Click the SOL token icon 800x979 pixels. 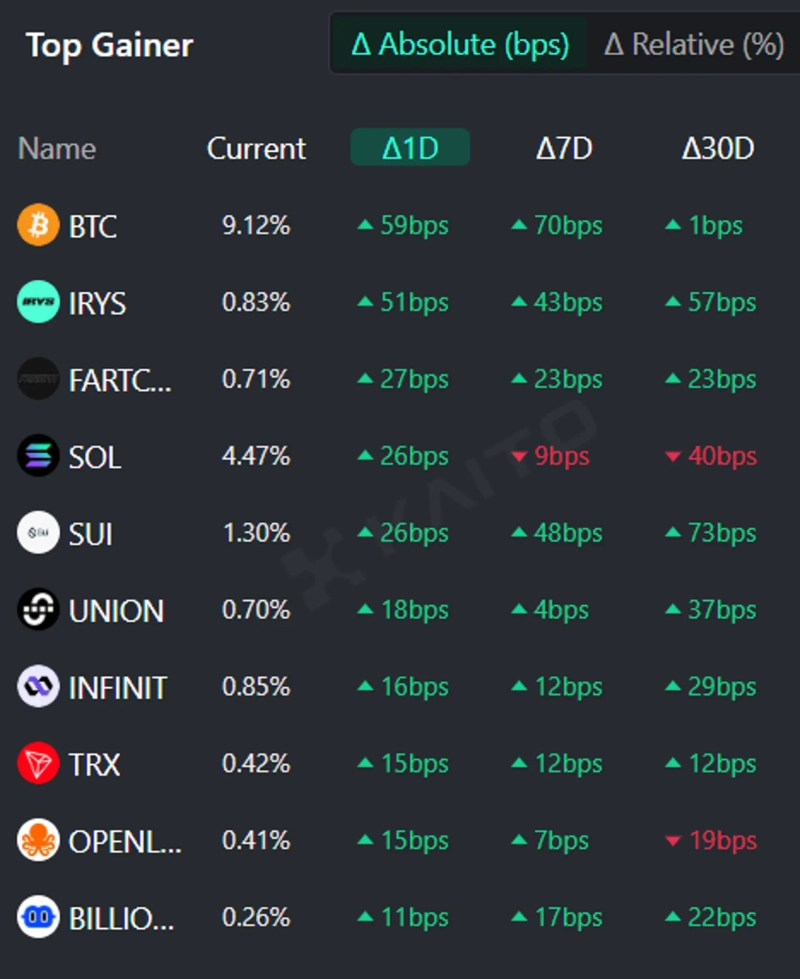point(39,456)
